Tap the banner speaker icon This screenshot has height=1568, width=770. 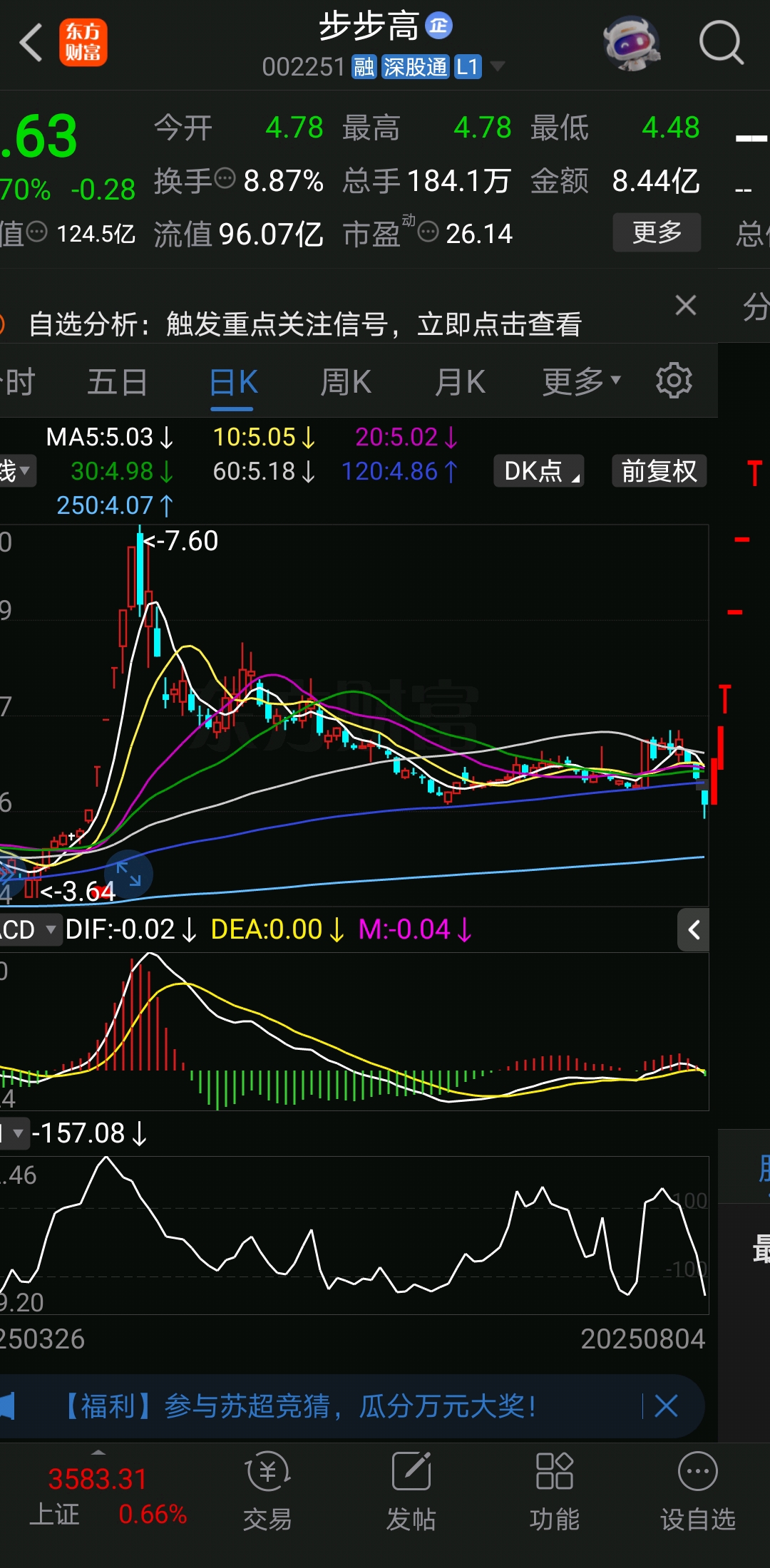[7, 1406]
